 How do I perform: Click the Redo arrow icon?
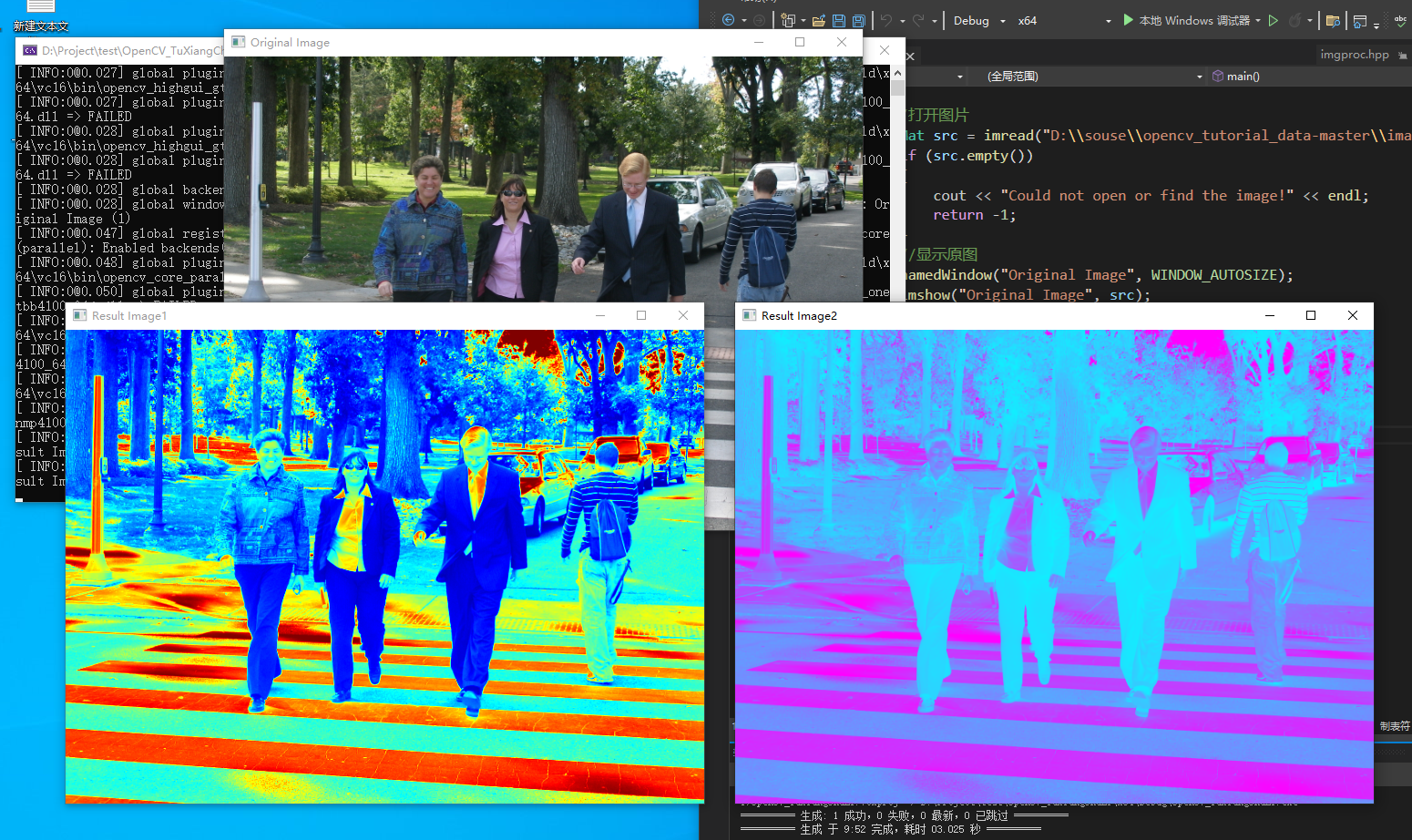pyautogui.click(x=918, y=20)
